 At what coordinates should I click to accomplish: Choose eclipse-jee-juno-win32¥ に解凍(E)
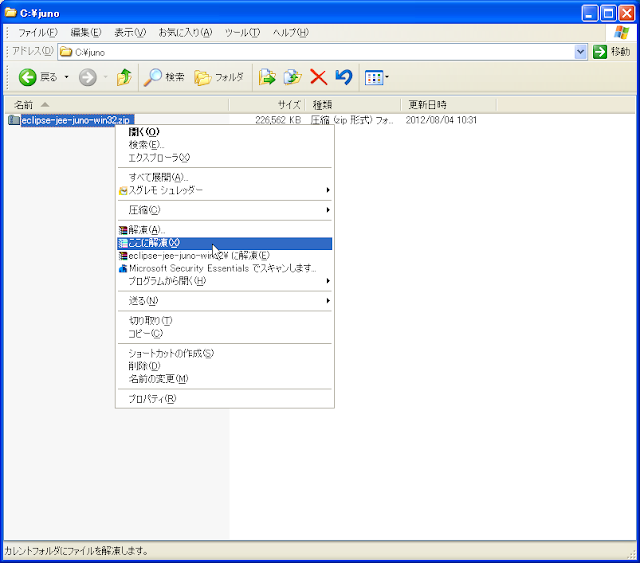point(224,256)
